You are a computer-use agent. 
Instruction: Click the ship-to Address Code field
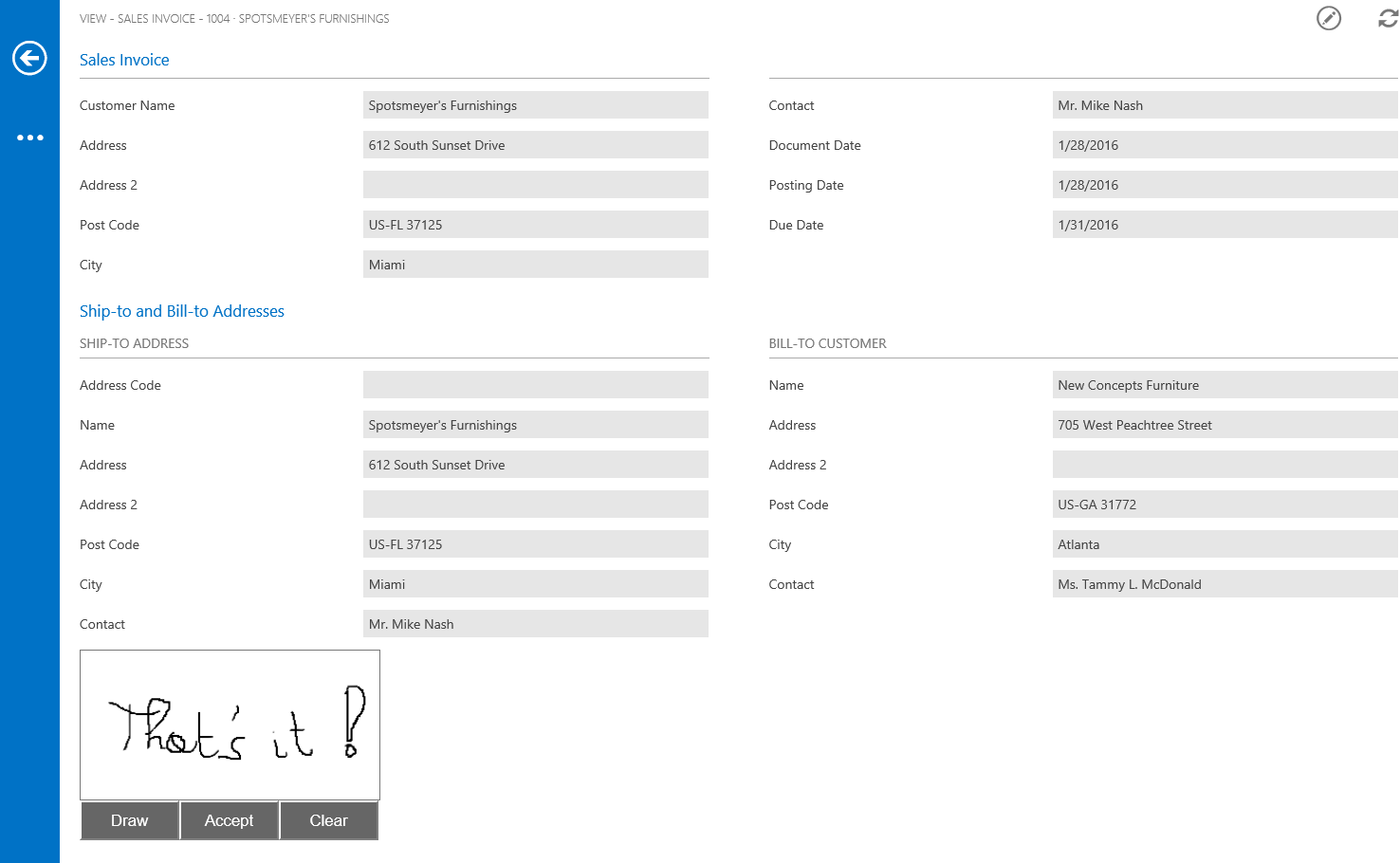click(535, 385)
